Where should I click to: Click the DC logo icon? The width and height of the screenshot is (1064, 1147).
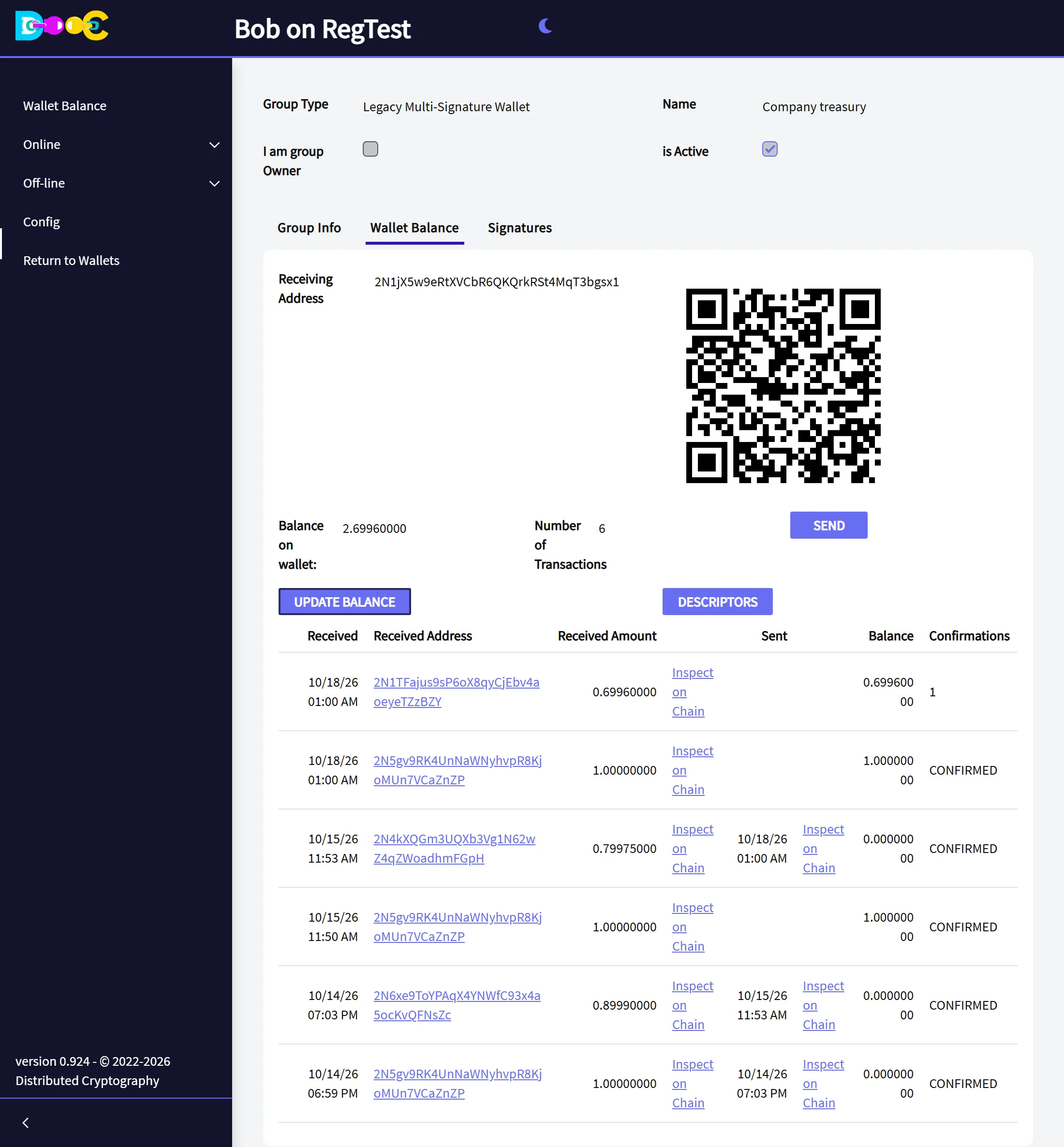[61, 25]
